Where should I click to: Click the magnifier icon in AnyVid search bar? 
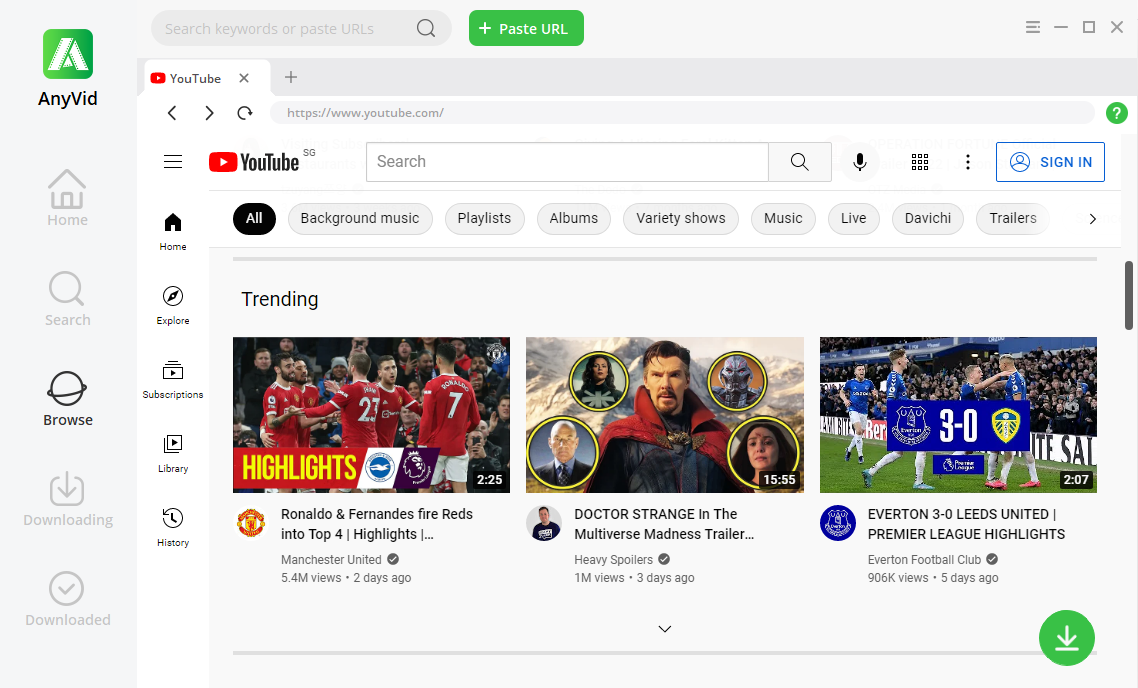[x=426, y=28]
